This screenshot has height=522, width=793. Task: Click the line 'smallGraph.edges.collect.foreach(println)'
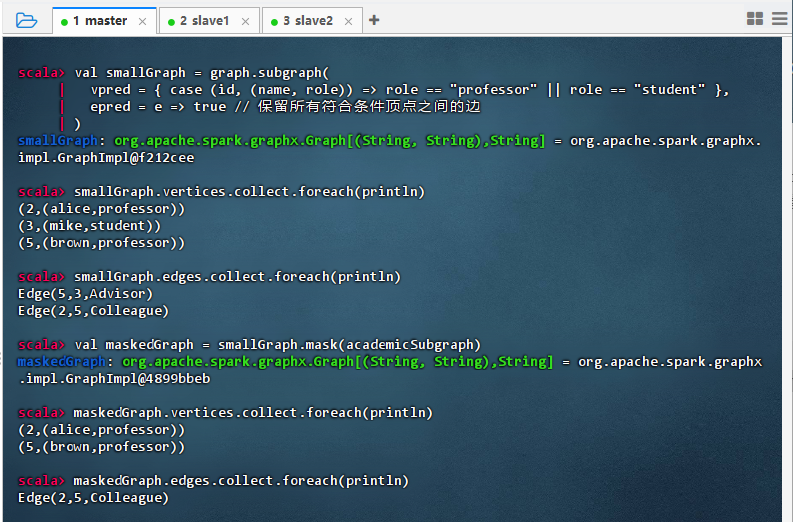pyautogui.click(x=237, y=277)
